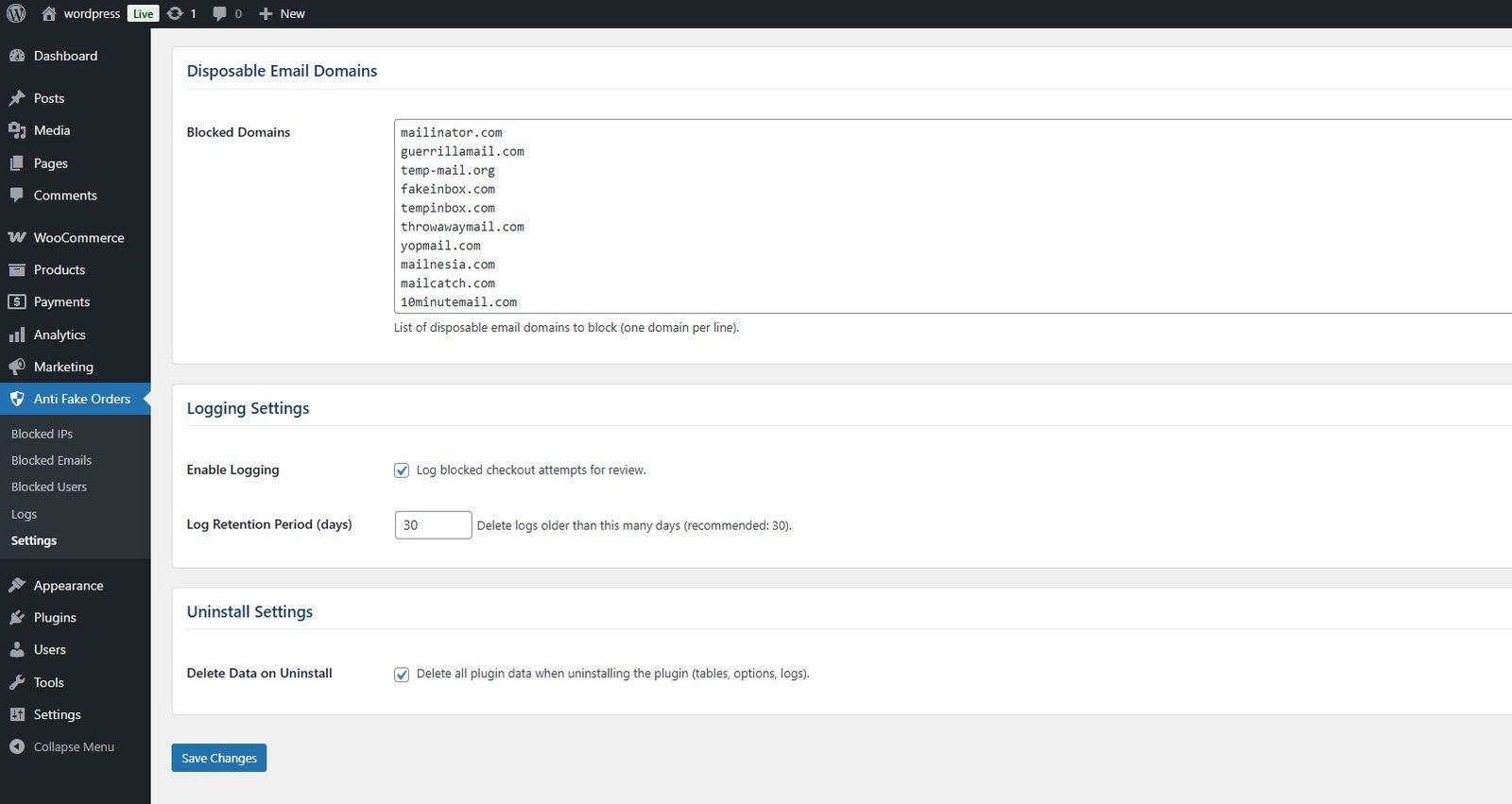Open Media library via its icon
Screen dimensions: 1512x804
pos(16,130)
